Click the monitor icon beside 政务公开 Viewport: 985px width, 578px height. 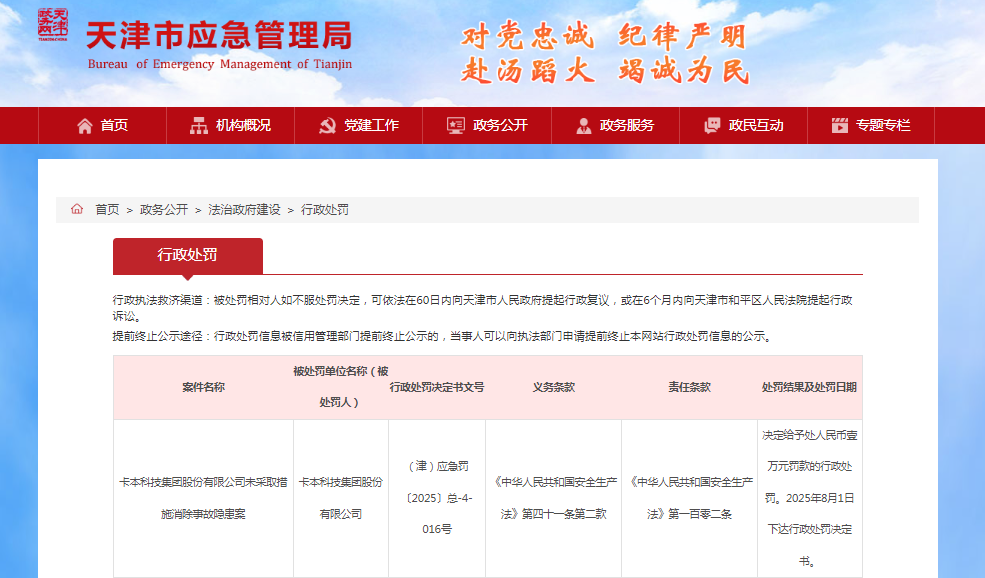click(x=455, y=126)
